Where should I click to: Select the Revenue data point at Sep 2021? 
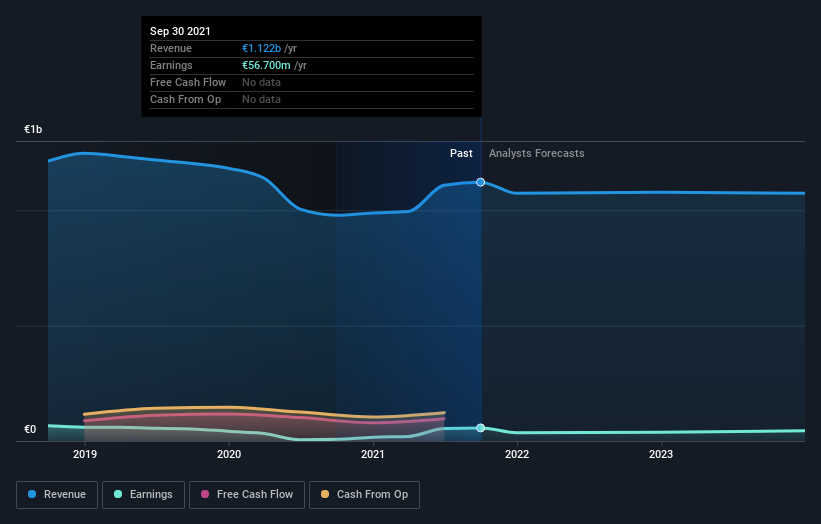click(x=480, y=182)
